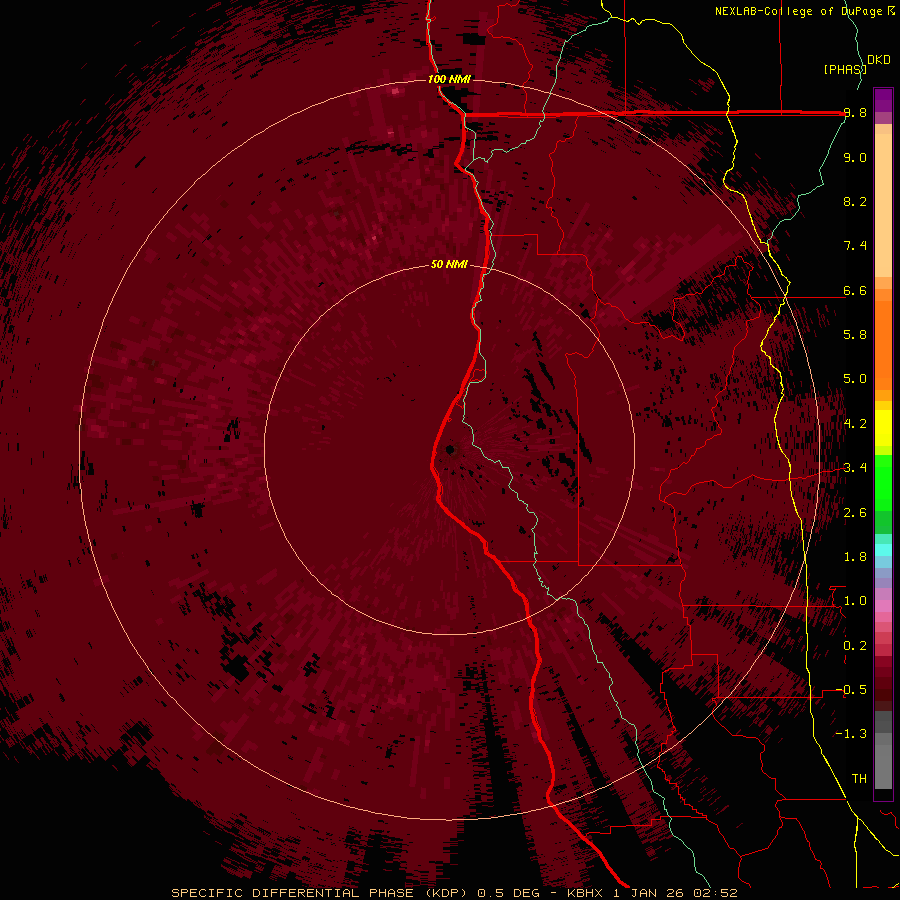Click the SPECIFIC DIFFERENTIAL PHASE (KDP) caption

tap(319, 893)
